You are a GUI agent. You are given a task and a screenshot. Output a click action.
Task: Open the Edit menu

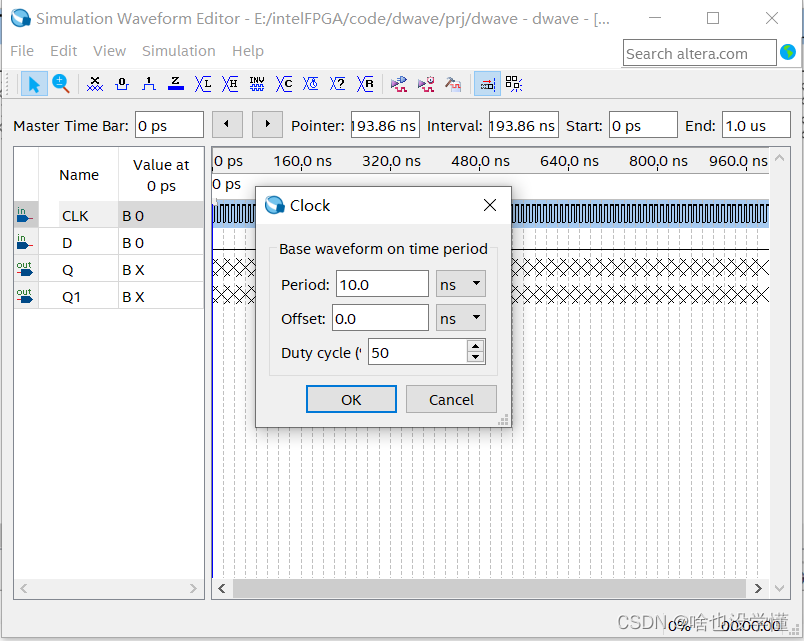tap(64, 51)
